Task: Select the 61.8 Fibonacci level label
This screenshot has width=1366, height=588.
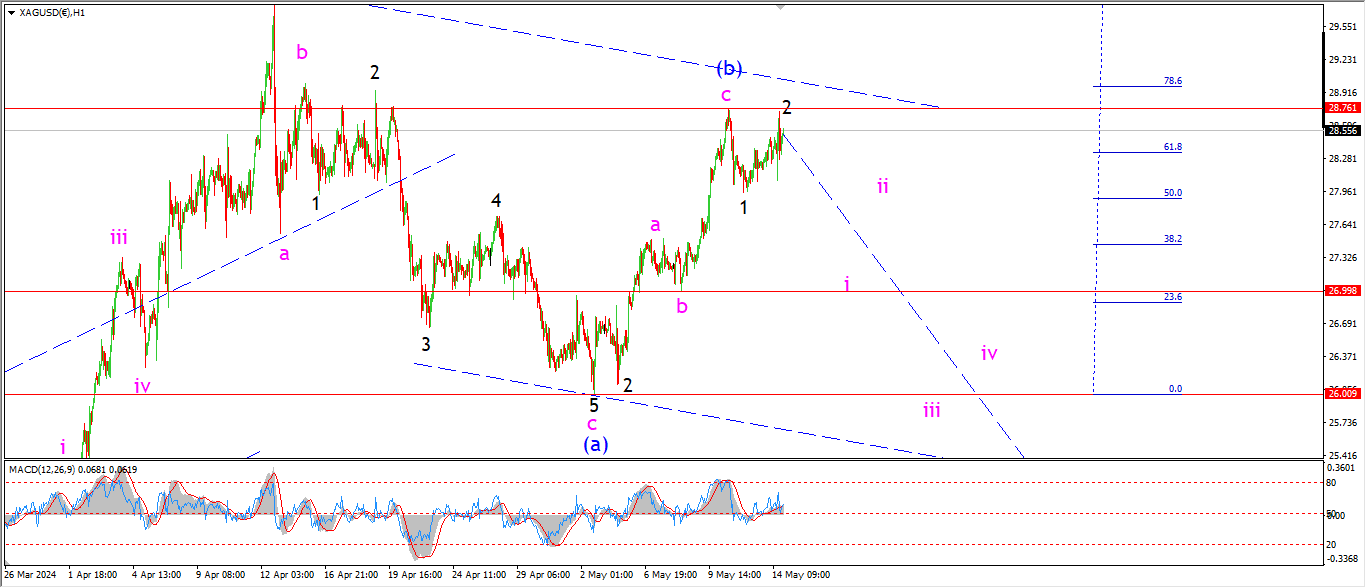Action: click(1173, 147)
